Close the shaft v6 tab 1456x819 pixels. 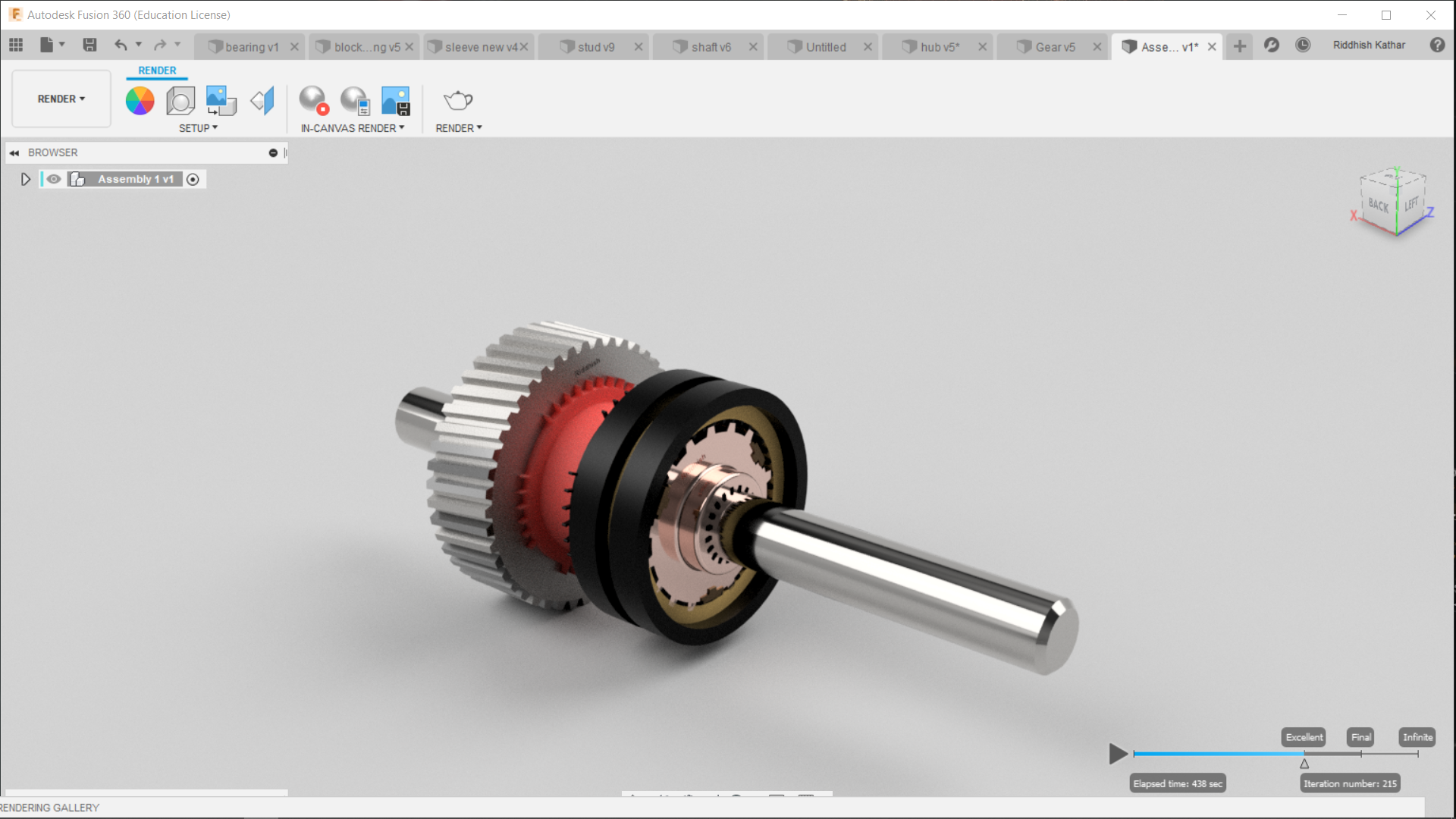click(753, 47)
